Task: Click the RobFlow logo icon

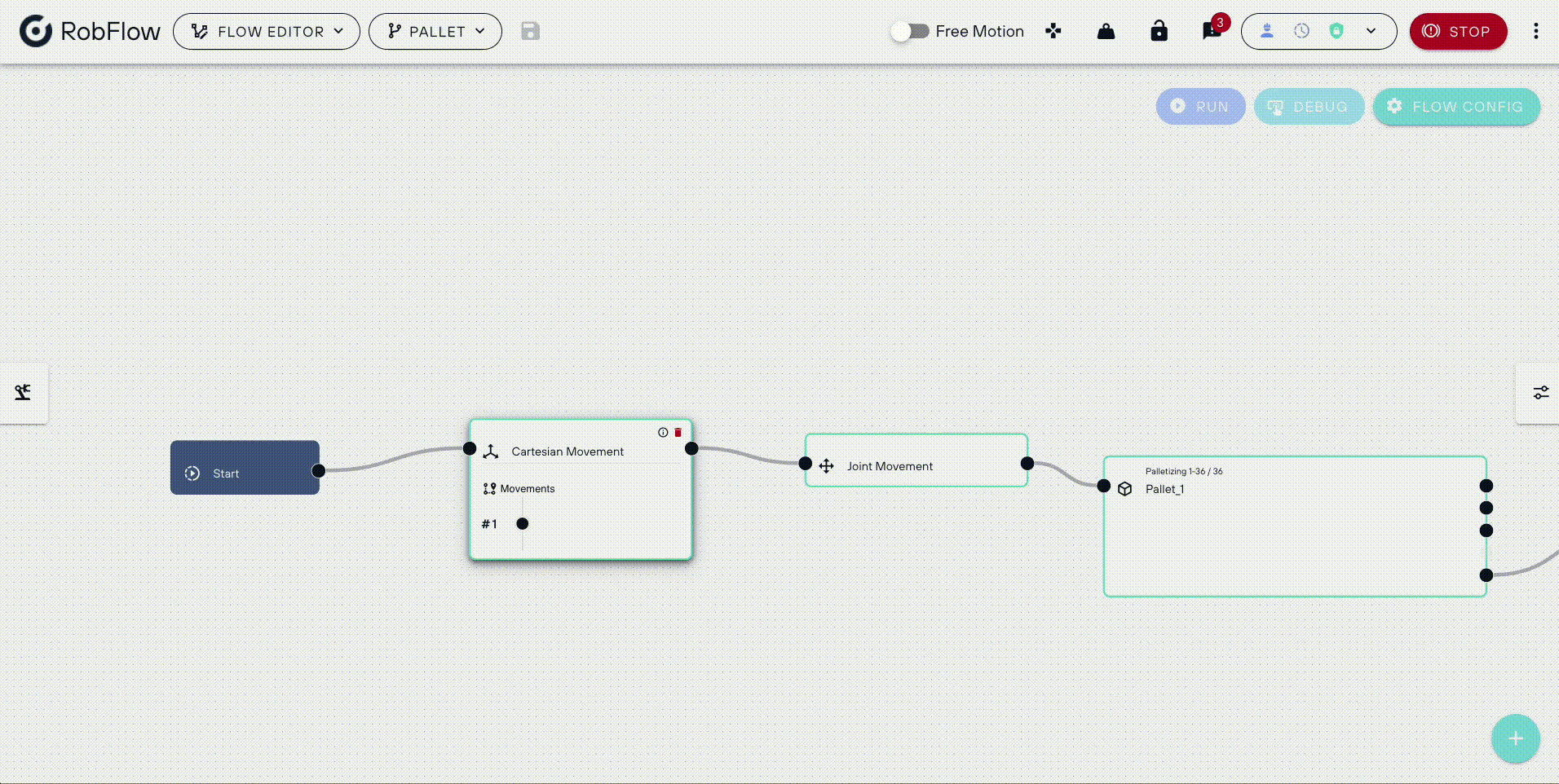Action: (36, 31)
